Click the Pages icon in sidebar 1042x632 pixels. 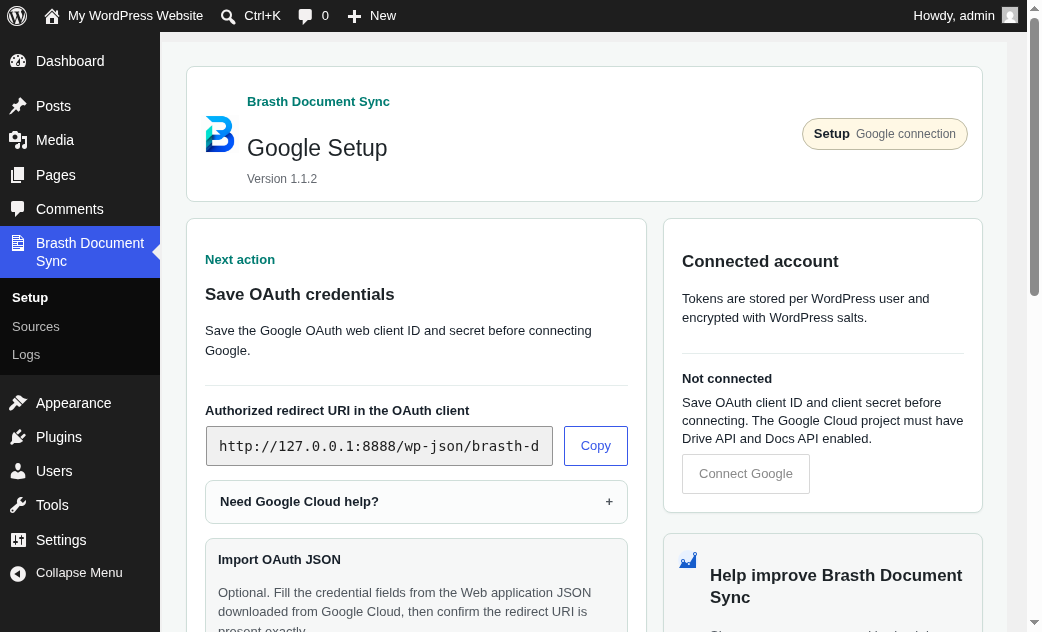point(18,175)
